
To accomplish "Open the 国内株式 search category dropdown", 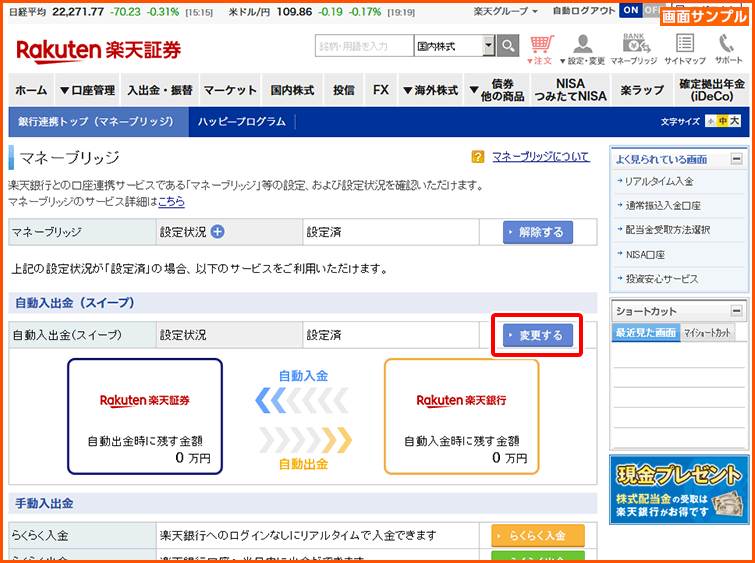I will (x=455, y=46).
